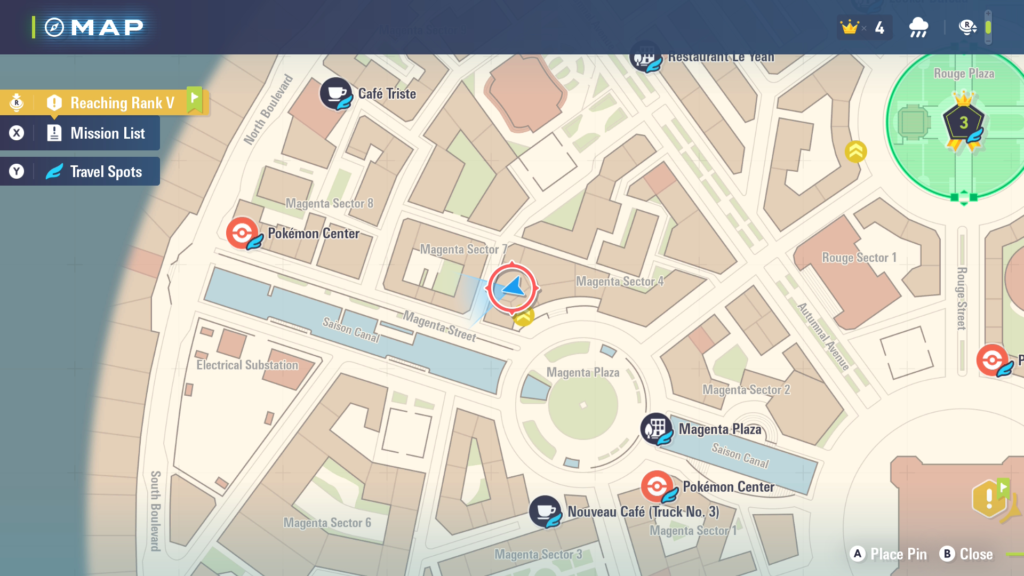Click the Café Triste coffee cup icon
Image resolution: width=1024 pixels, height=576 pixels.
click(336, 93)
